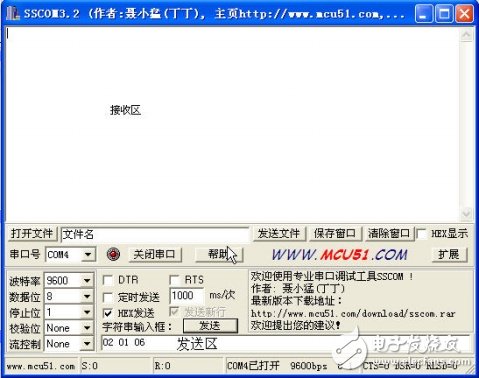The width and height of the screenshot is (479, 378).
Task: Open the 流控制 None dropdown
Action: 87,344
